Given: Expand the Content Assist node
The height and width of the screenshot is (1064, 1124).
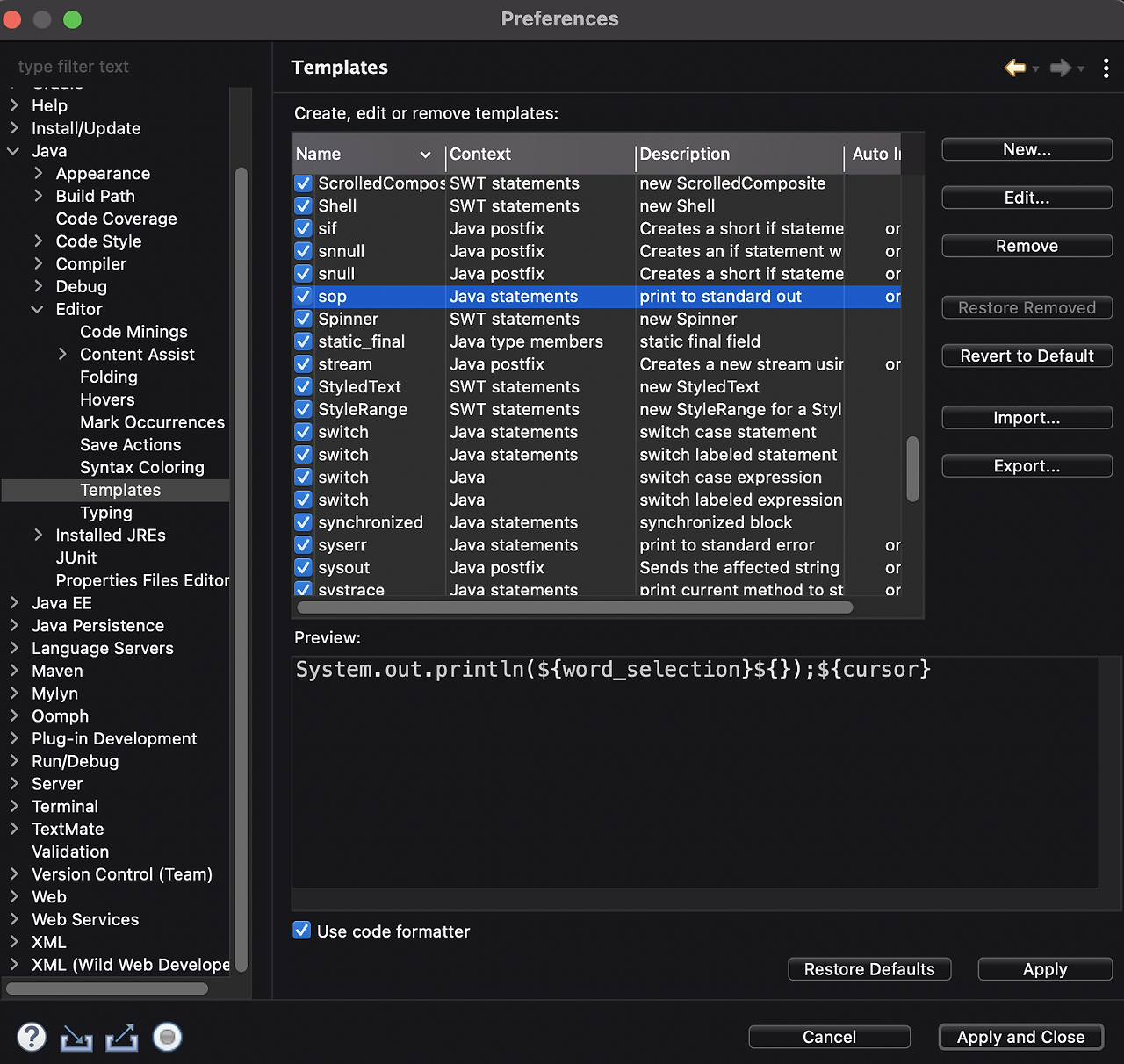Looking at the screenshot, I should click(62, 354).
